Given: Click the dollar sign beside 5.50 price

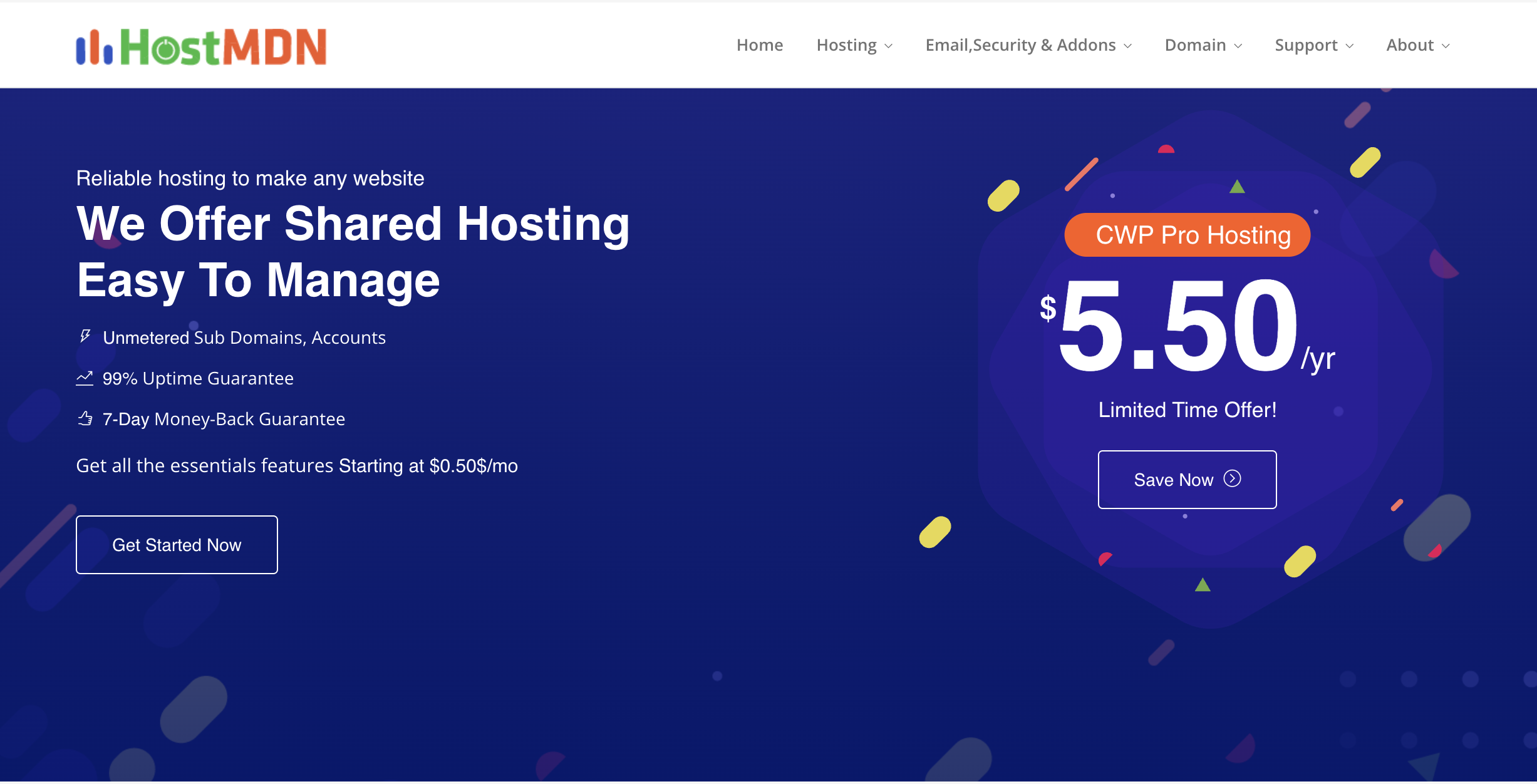Looking at the screenshot, I should (x=1048, y=308).
